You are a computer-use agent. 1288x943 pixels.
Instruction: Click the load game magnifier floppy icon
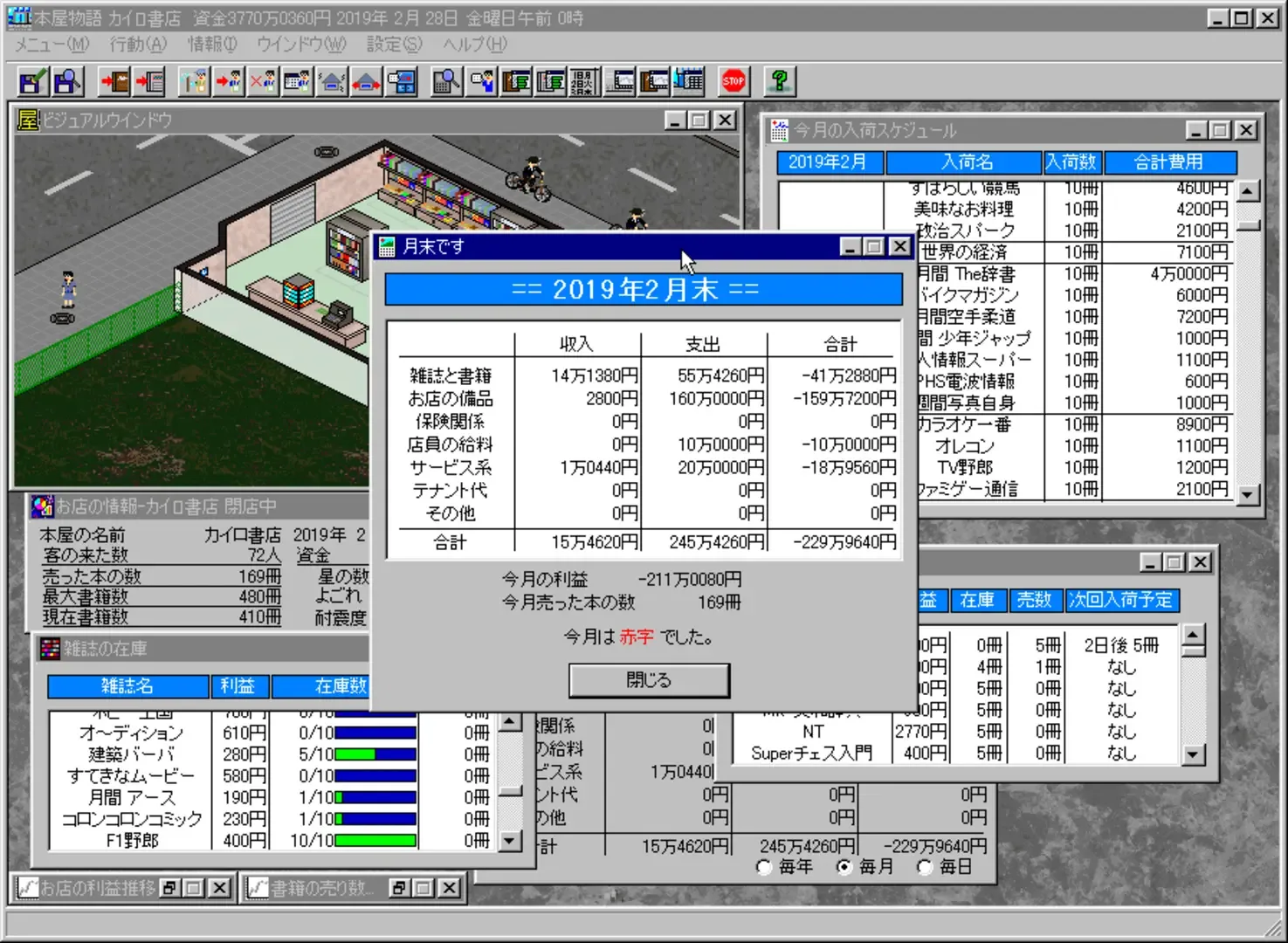(x=68, y=82)
